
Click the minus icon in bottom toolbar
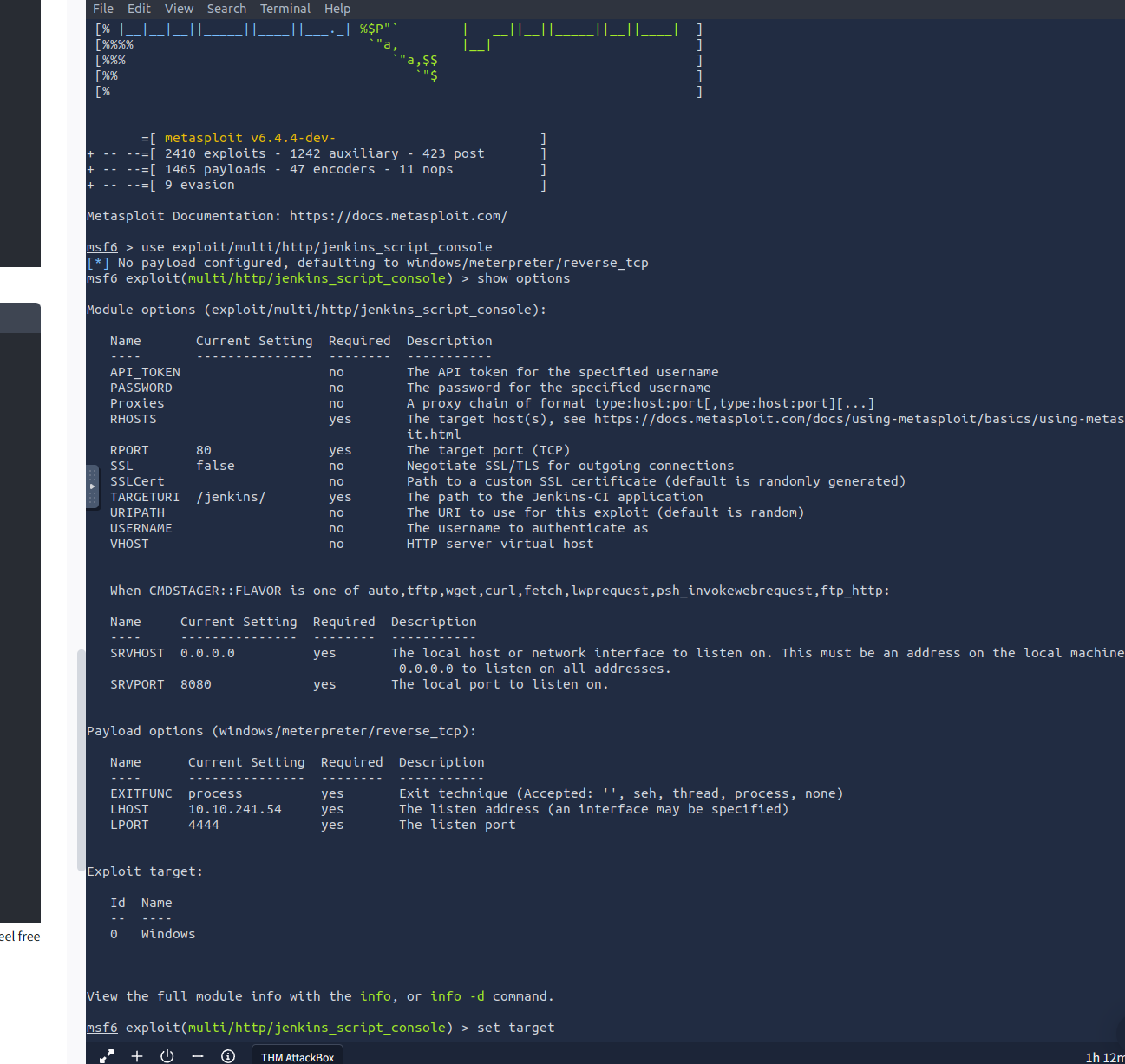[198, 1056]
